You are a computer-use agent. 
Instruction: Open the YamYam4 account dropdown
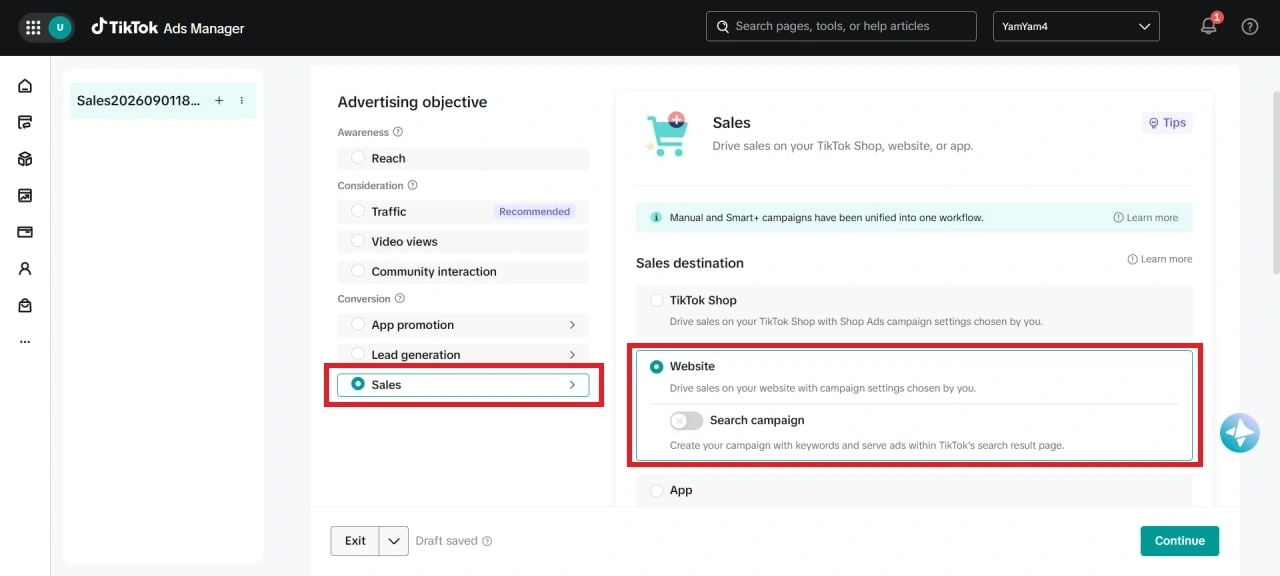[x=1076, y=27]
